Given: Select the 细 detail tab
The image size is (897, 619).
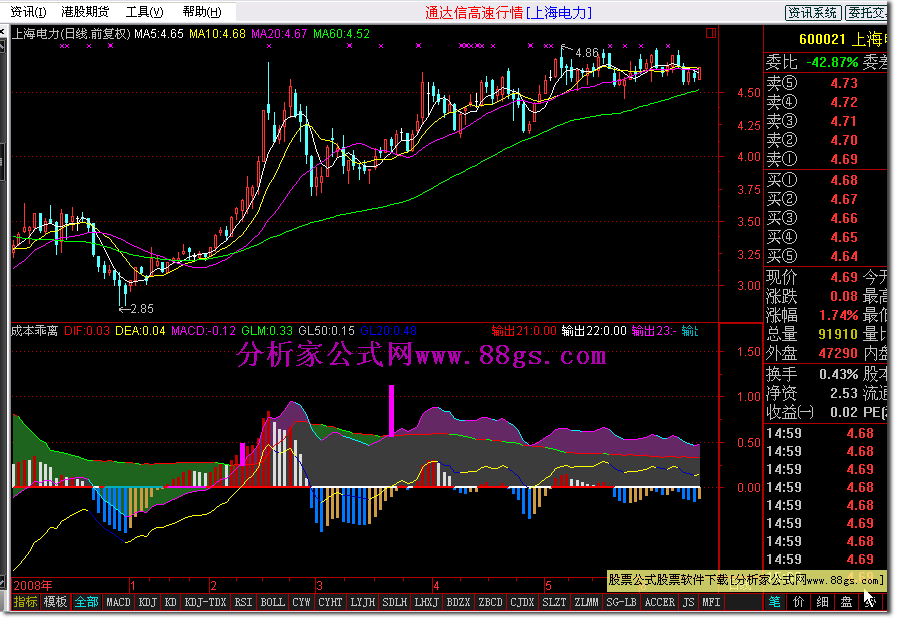Looking at the screenshot, I should pos(823,602).
